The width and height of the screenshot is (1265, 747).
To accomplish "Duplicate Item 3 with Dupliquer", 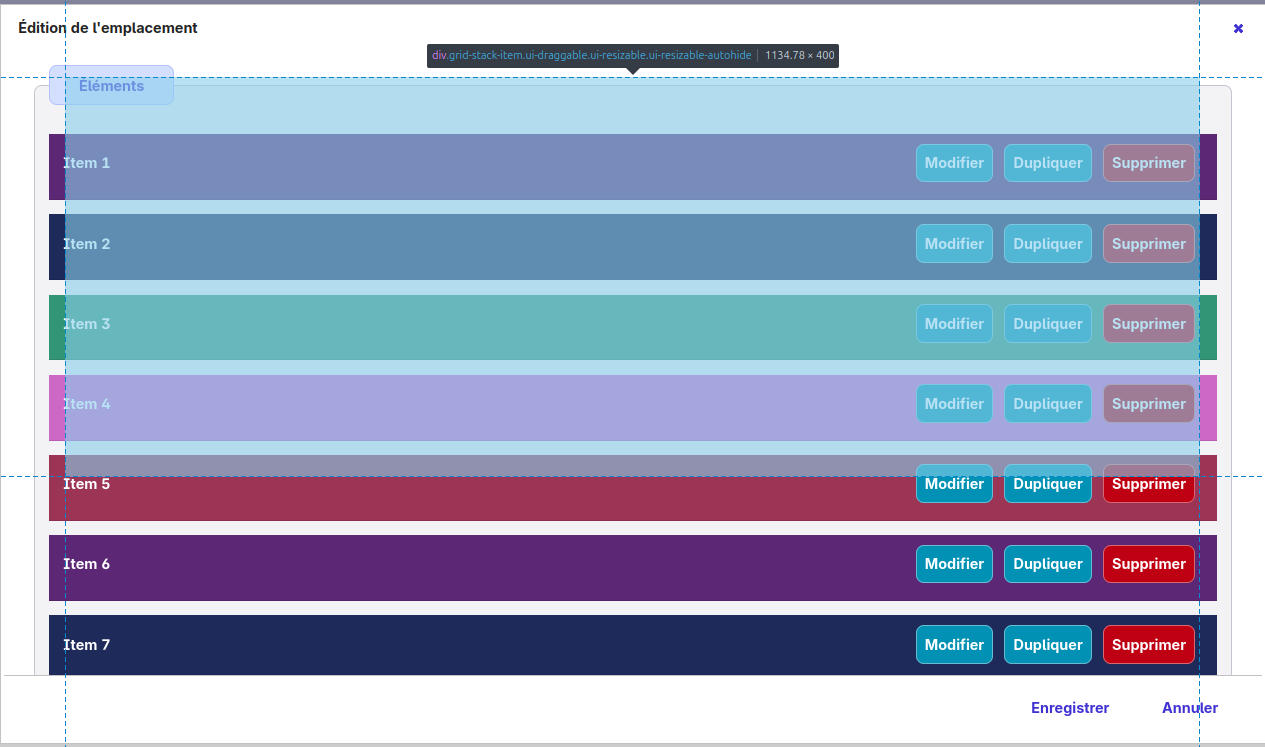I will (1048, 324).
